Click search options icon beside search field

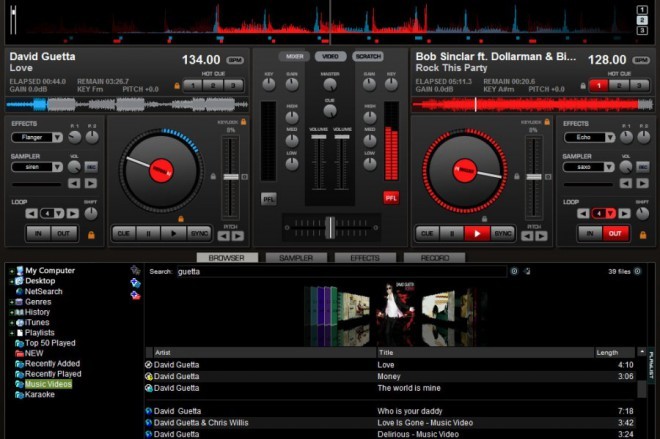pyautogui.click(x=514, y=271)
